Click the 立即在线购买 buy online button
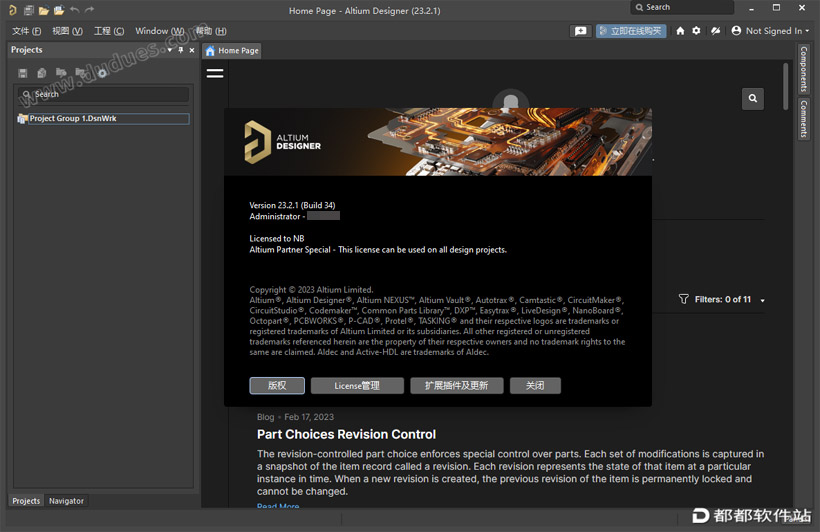Image resolution: width=820 pixels, height=532 pixels. [x=631, y=31]
